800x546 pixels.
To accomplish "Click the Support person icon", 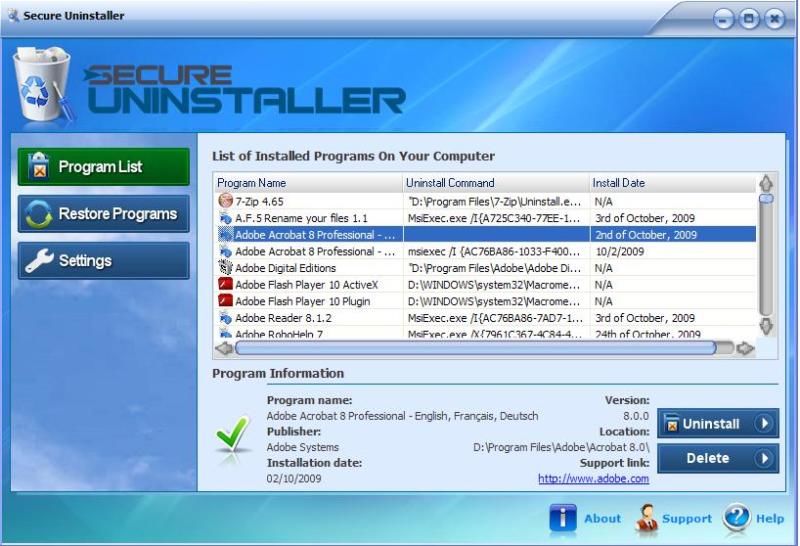I will pyautogui.click(x=646, y=519).
